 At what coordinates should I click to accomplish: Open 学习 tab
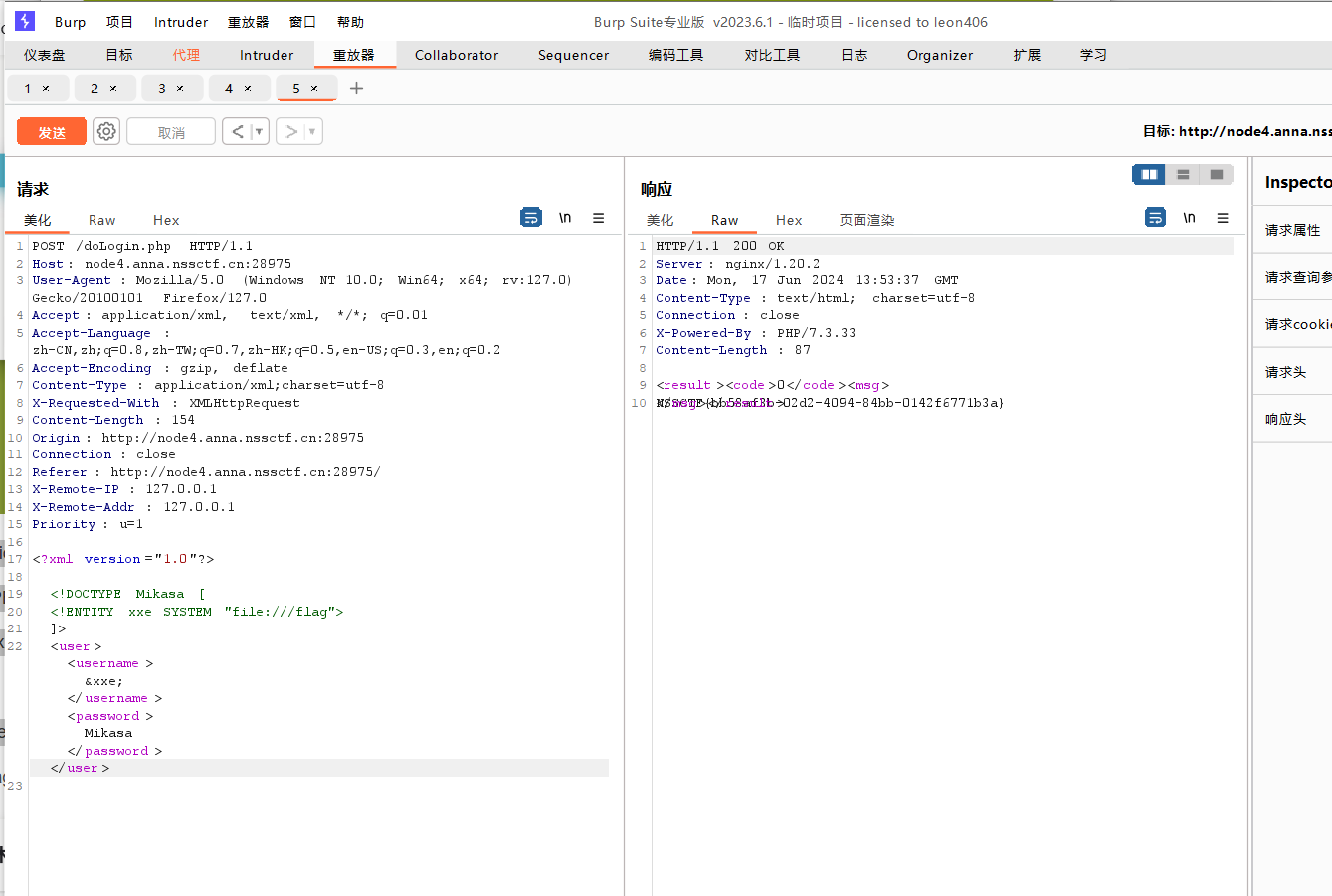tap(1093, 55)
